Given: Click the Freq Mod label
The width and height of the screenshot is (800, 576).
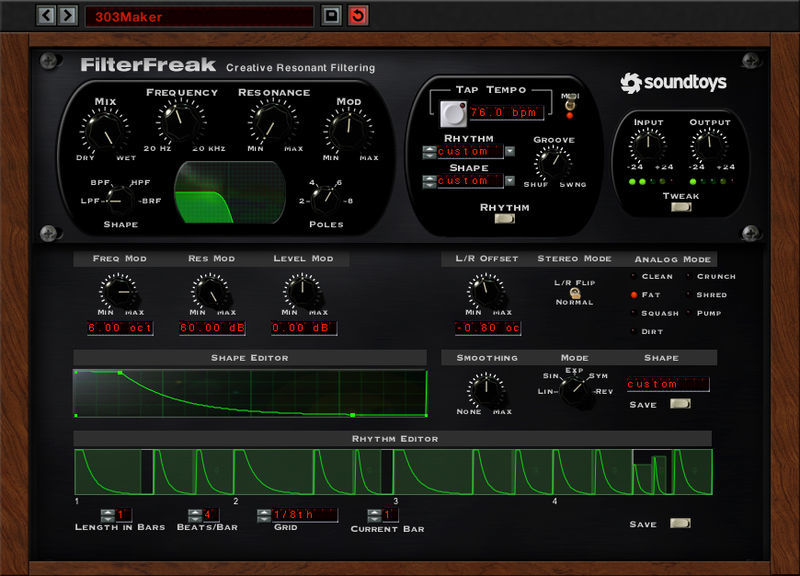Looking at the screenshot, I should point(120,259).
